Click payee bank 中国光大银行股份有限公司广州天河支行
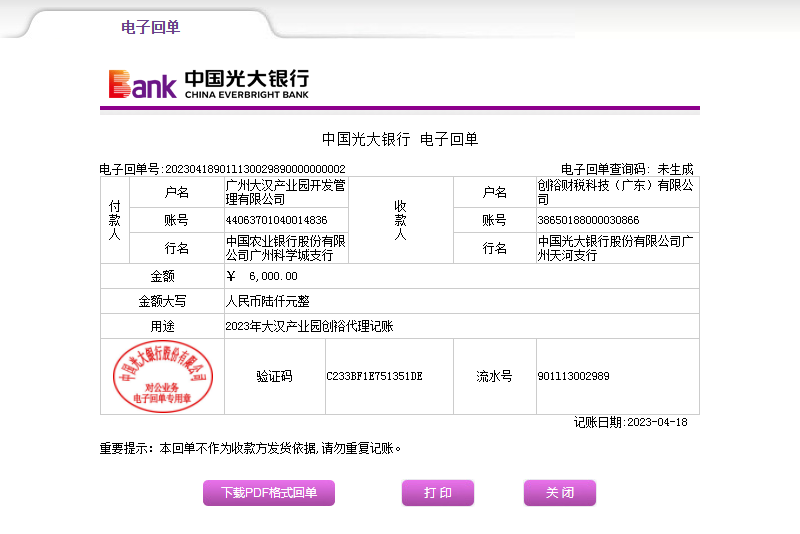 [x=615, y=248]
